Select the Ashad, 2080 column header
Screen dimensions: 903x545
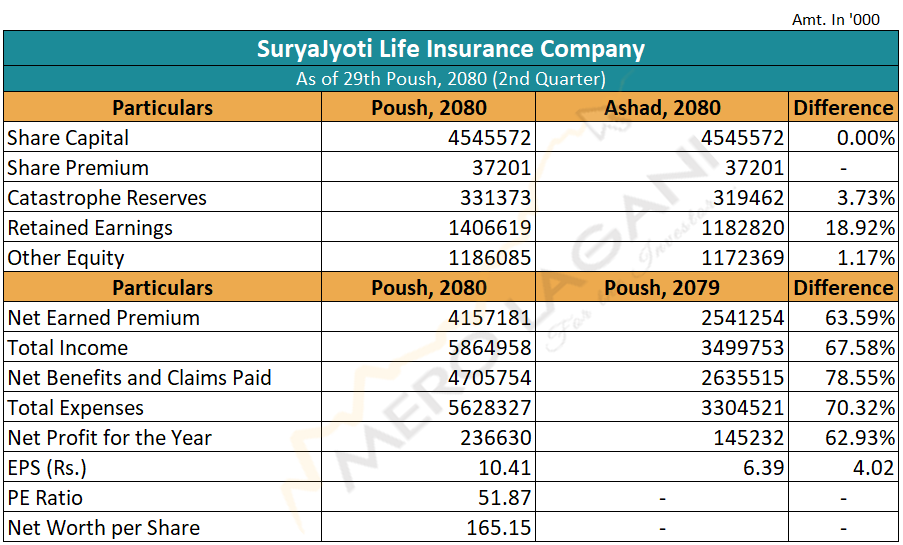(x=662, y=108)
